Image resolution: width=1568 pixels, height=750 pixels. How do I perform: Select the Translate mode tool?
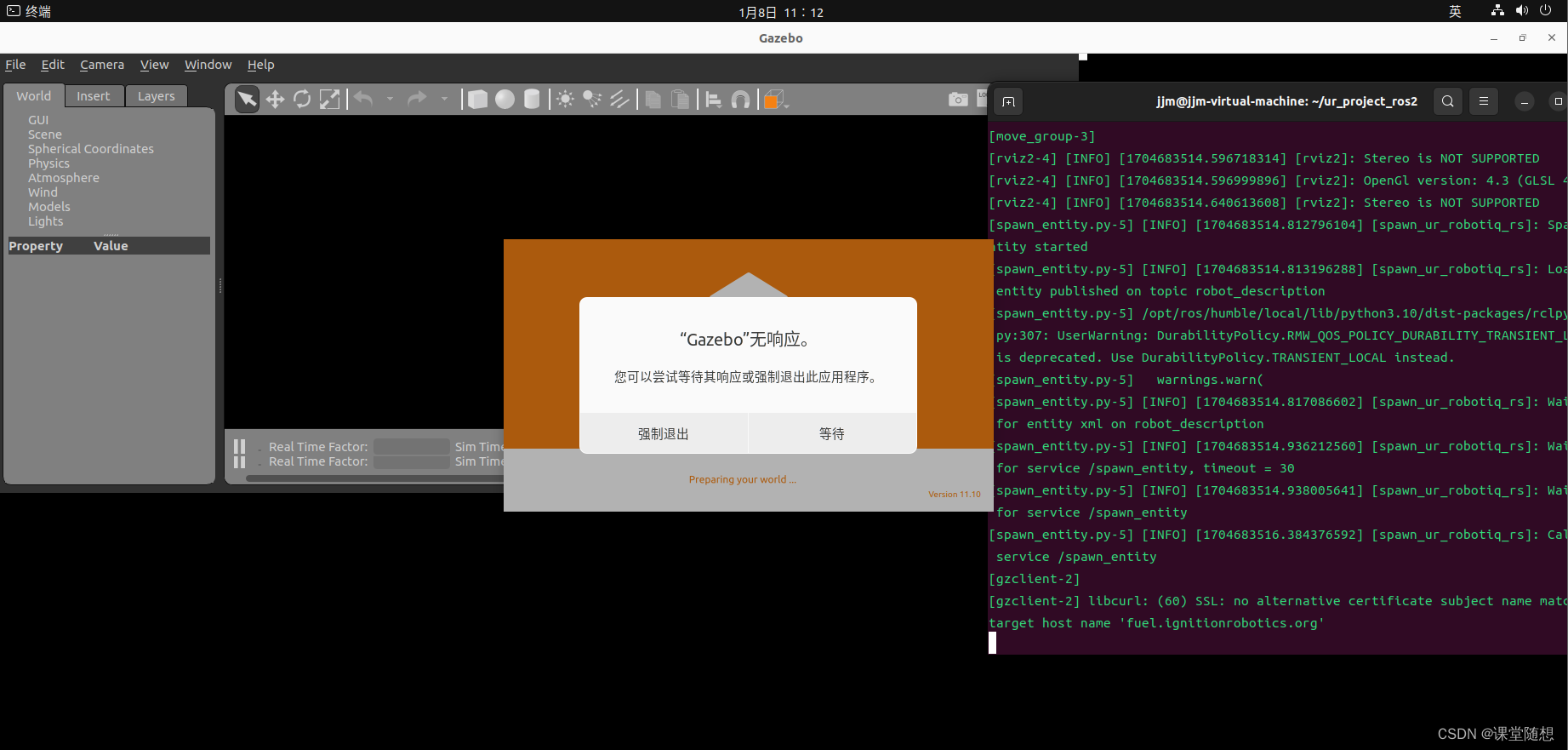point(275,100)
